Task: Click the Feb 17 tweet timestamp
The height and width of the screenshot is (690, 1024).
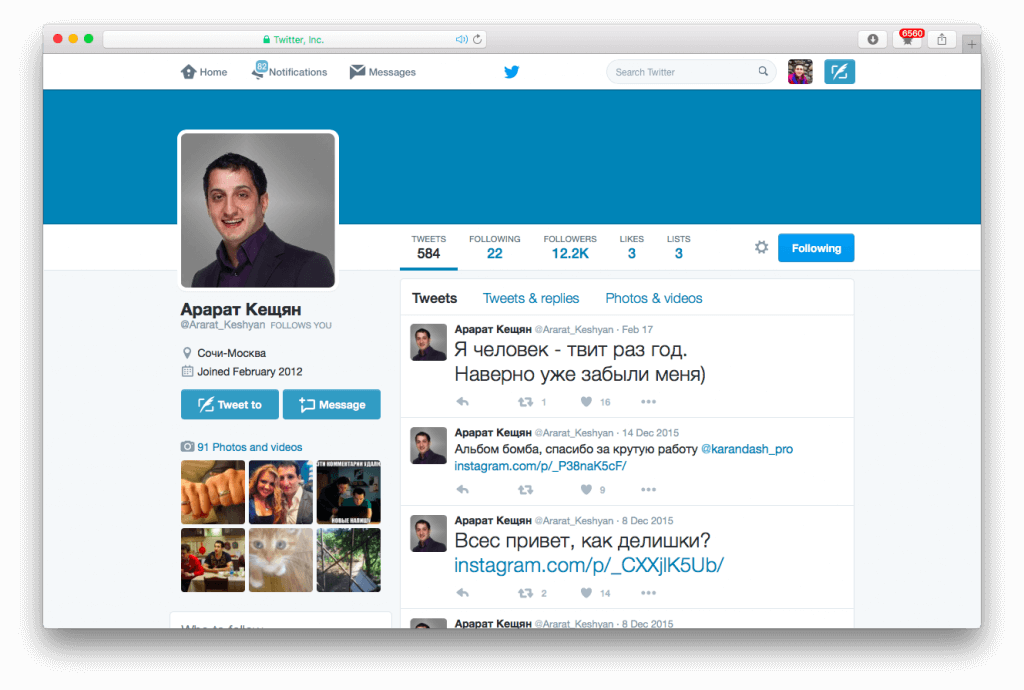Action: 637,330
